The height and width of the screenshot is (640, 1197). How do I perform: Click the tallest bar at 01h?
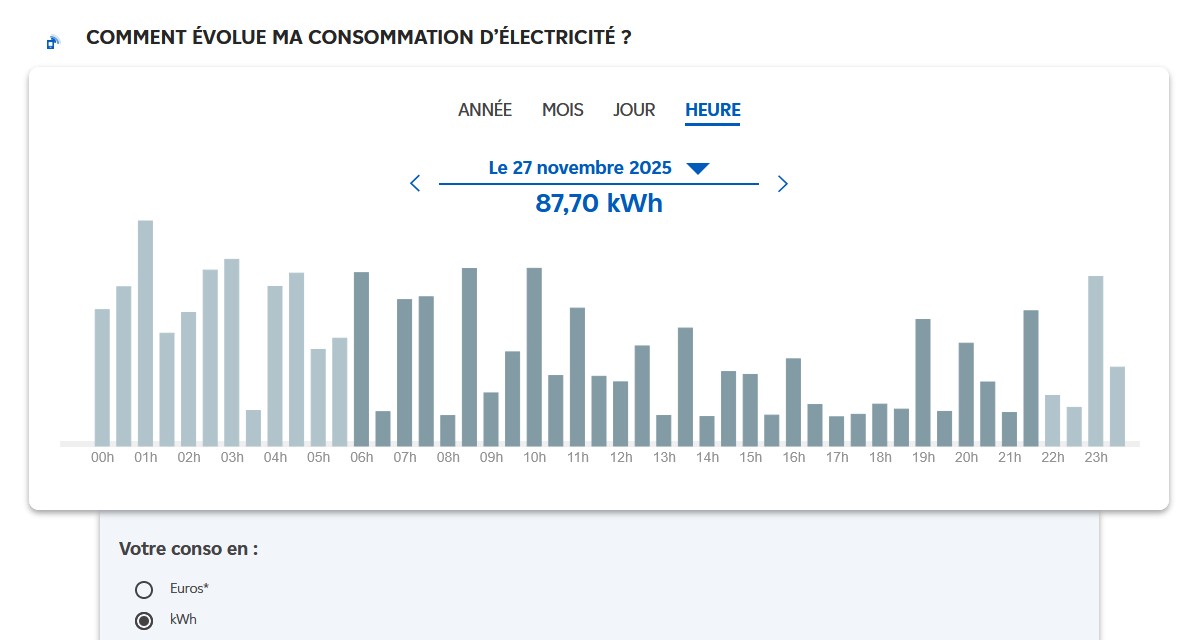tap(145, 332)
